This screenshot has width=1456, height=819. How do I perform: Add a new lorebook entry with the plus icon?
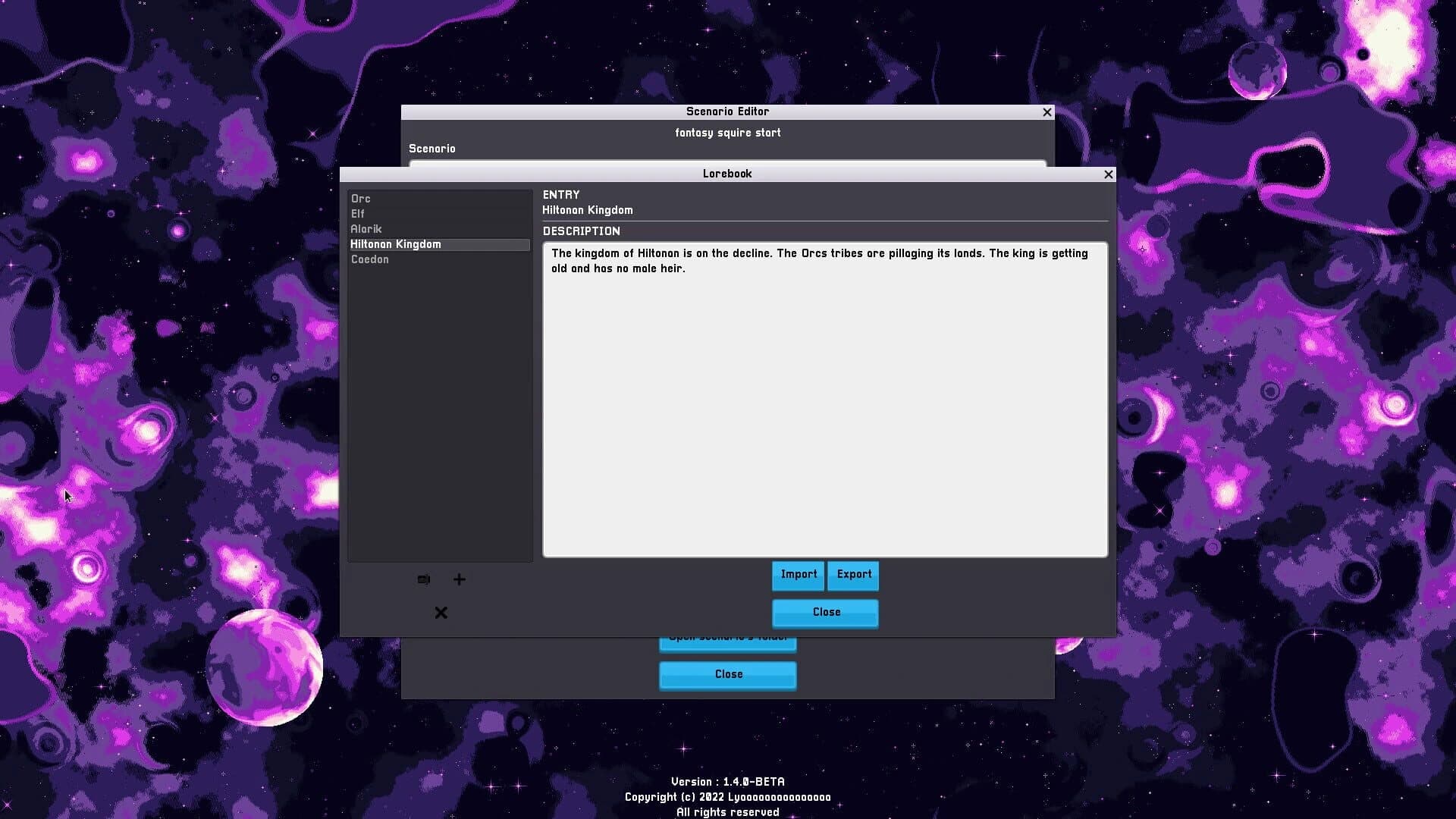(x=459, y=579)
